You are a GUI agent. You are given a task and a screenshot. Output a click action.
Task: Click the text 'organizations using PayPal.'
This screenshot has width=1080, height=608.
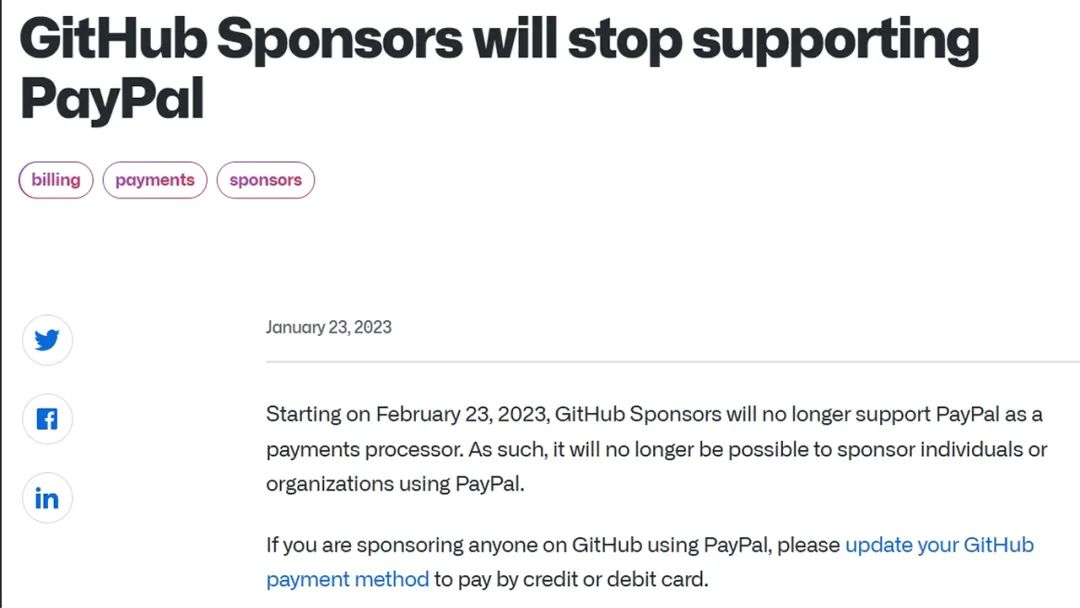395,484
